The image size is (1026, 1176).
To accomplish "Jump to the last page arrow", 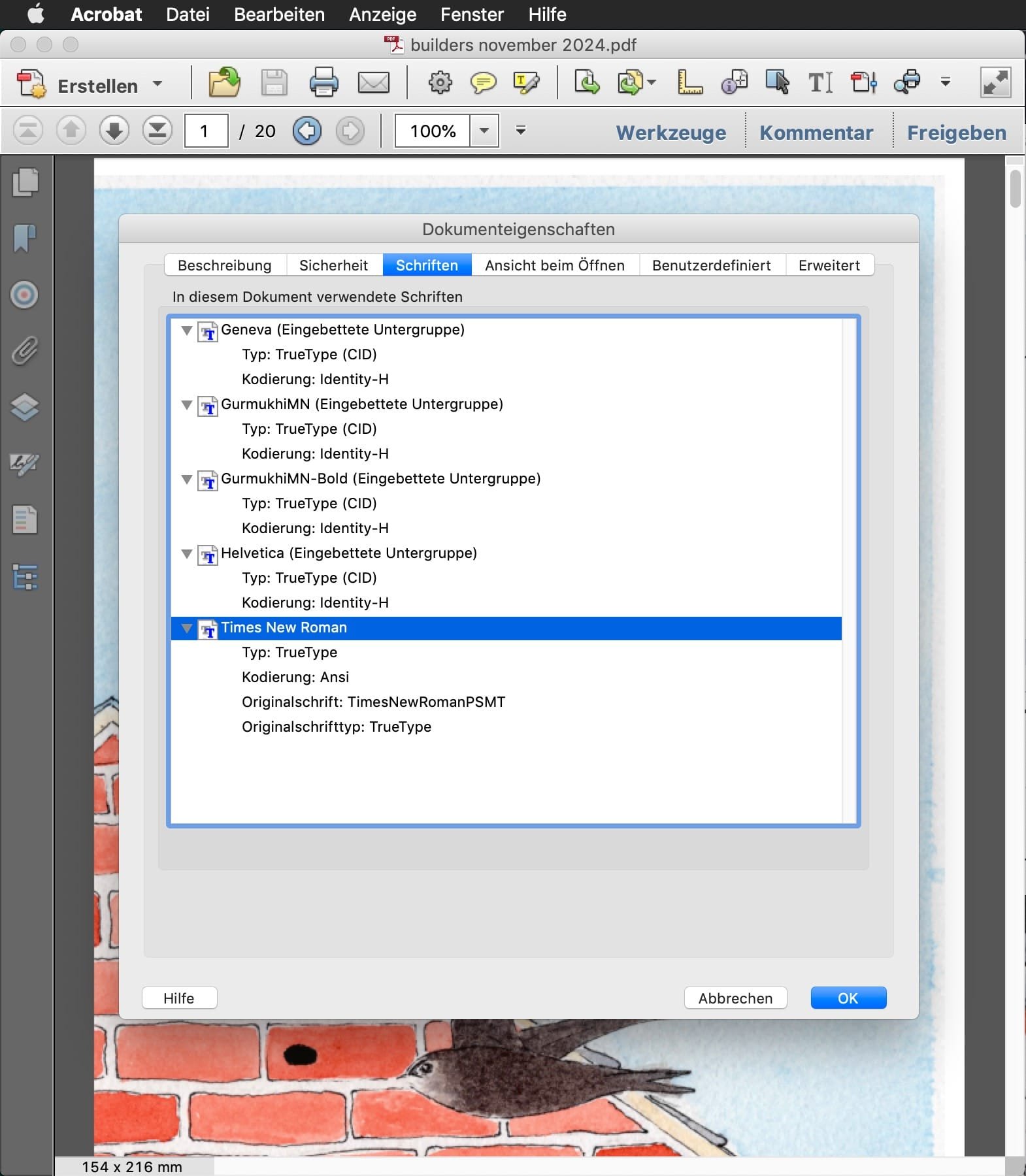I will point(157,131).
